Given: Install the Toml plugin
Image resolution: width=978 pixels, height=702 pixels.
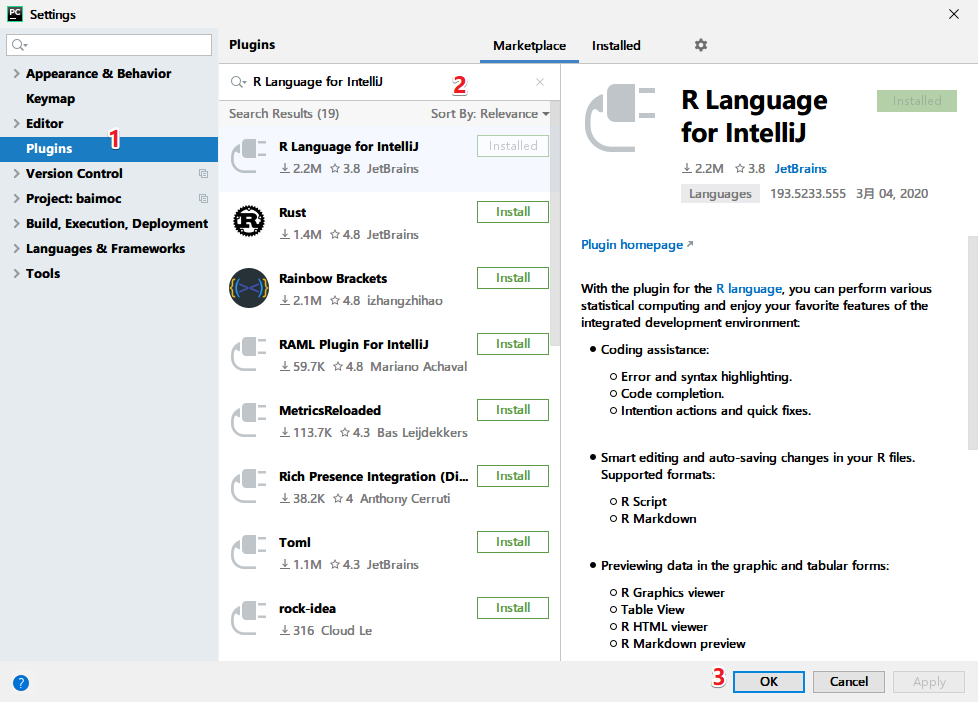Looking at the screenshot, I should [x=513, y=542].
